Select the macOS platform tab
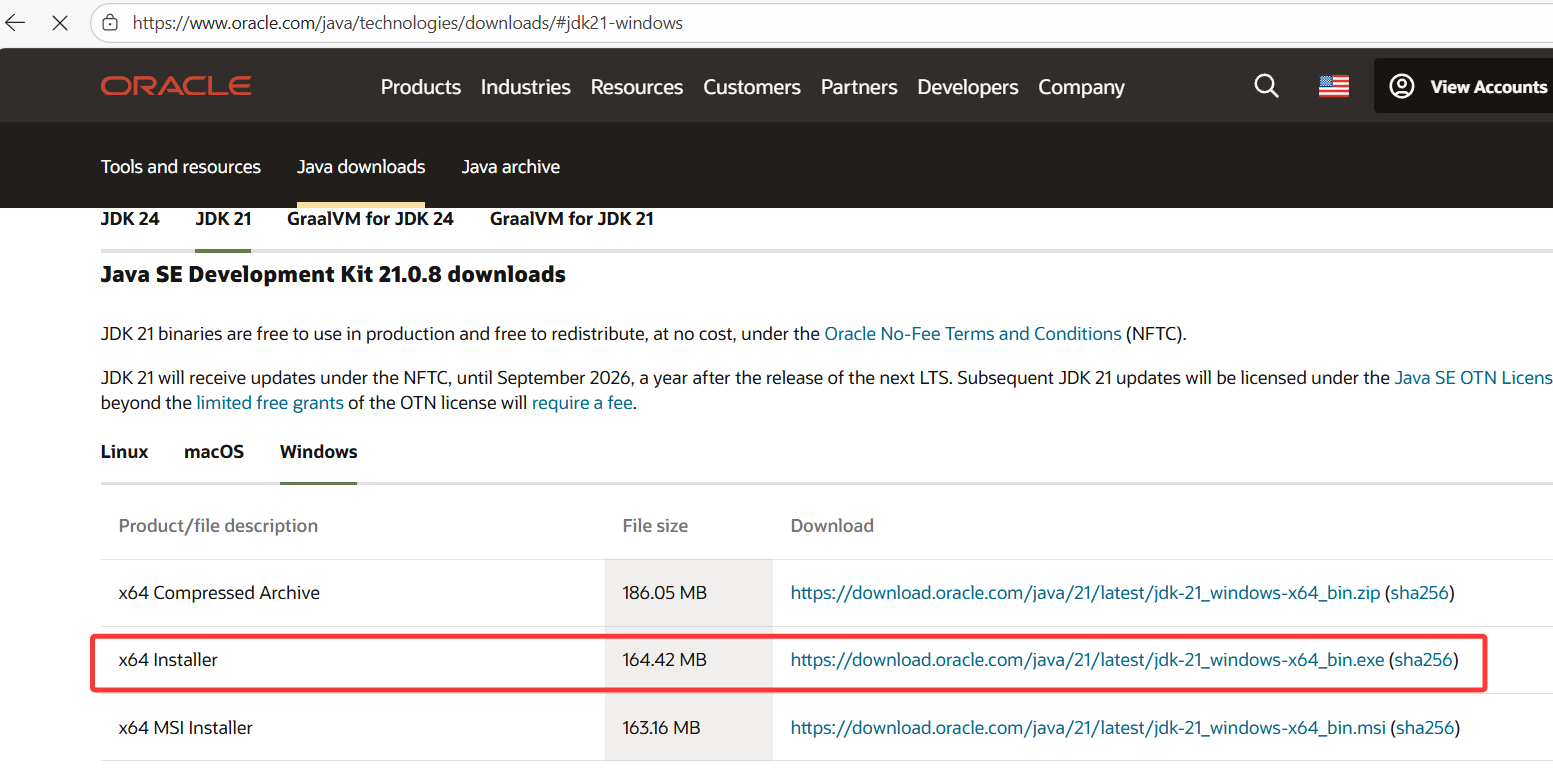 214,452
